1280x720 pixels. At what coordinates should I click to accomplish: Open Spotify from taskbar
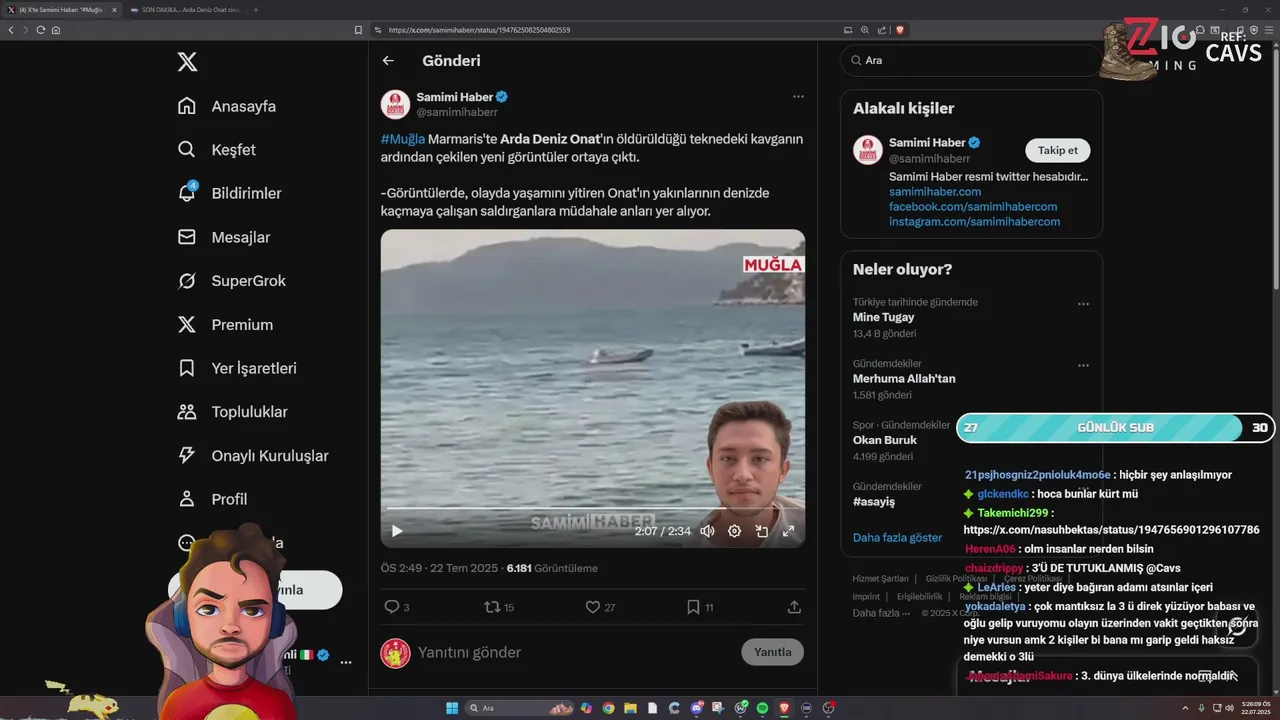[762, 708]
